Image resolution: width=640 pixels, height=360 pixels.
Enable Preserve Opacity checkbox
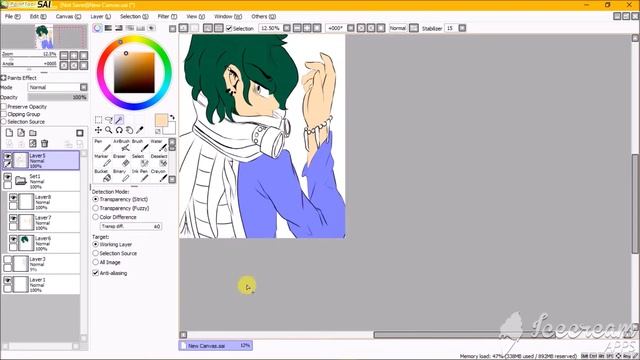coord(4,107)
